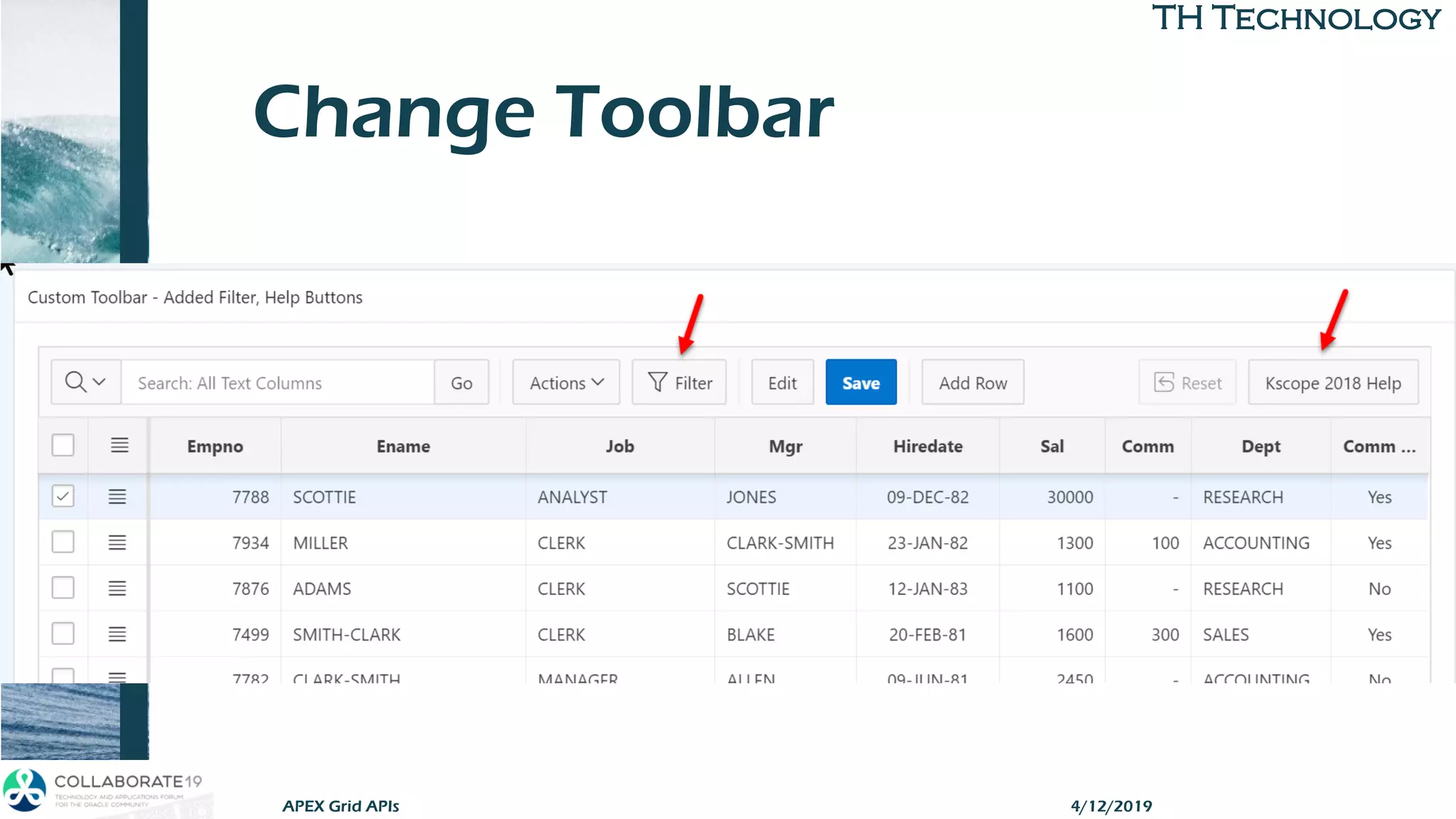Uncheck the SCOTTIE row checkbox
Viewport: 1456px width, 819px height.
[x=63, y=496]
